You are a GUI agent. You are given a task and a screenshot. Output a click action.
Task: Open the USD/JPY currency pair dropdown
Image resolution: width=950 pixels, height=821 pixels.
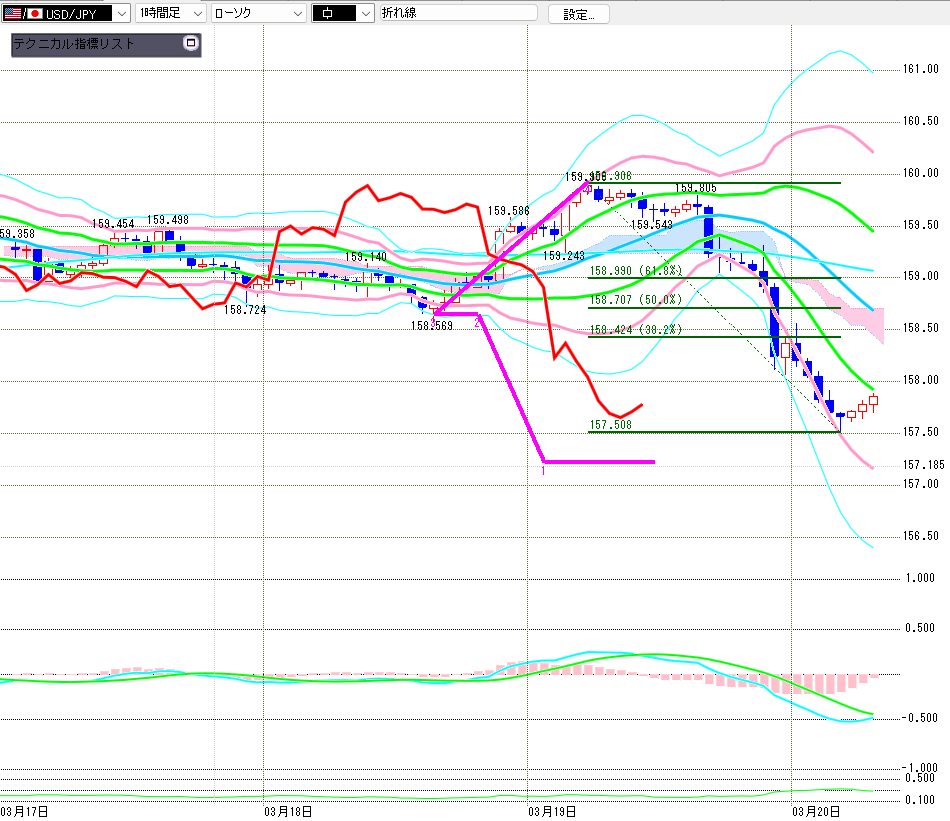point(121,14)
